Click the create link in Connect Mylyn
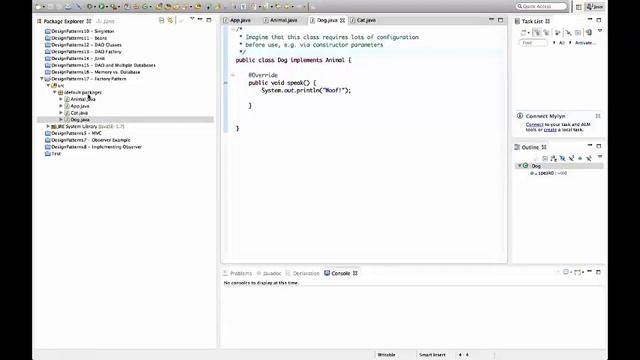This screenshot has width=640, height=360. tap(550, 130)
